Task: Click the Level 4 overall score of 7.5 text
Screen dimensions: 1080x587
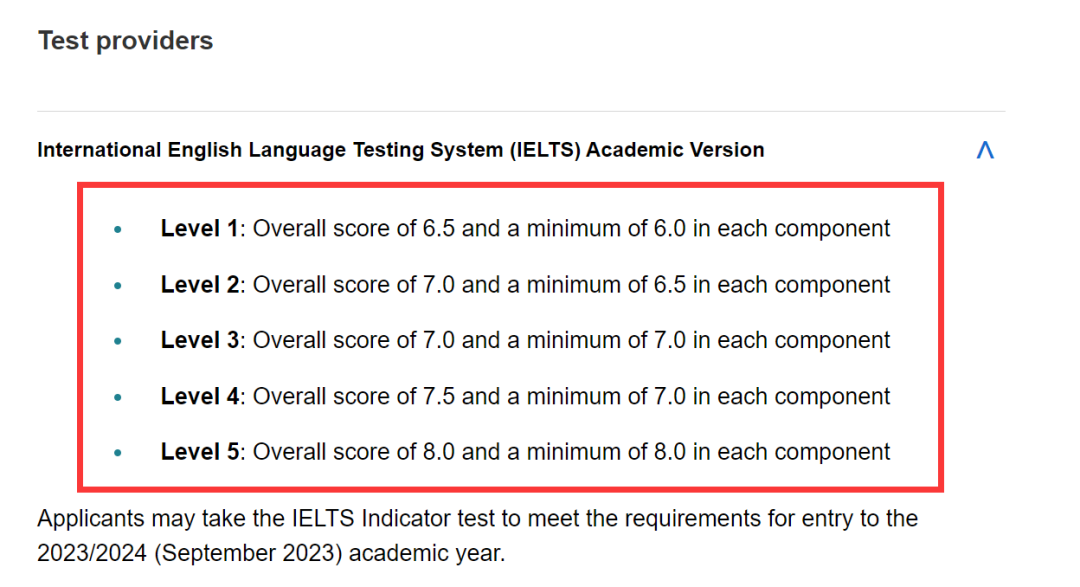Action: [354, 397]
